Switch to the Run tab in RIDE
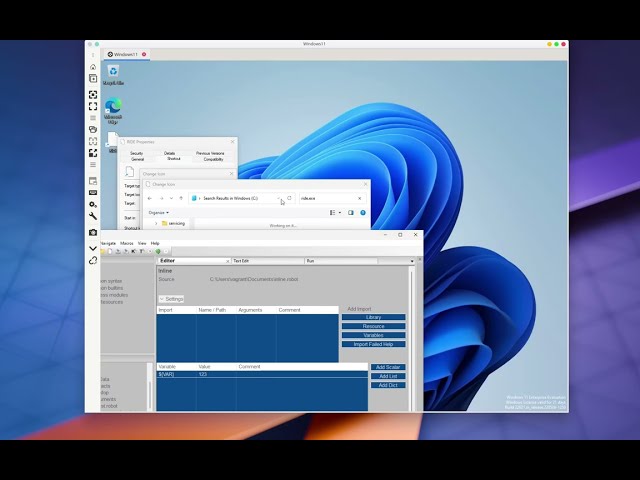This screenshot has height=480, width=640. (341, 261)
